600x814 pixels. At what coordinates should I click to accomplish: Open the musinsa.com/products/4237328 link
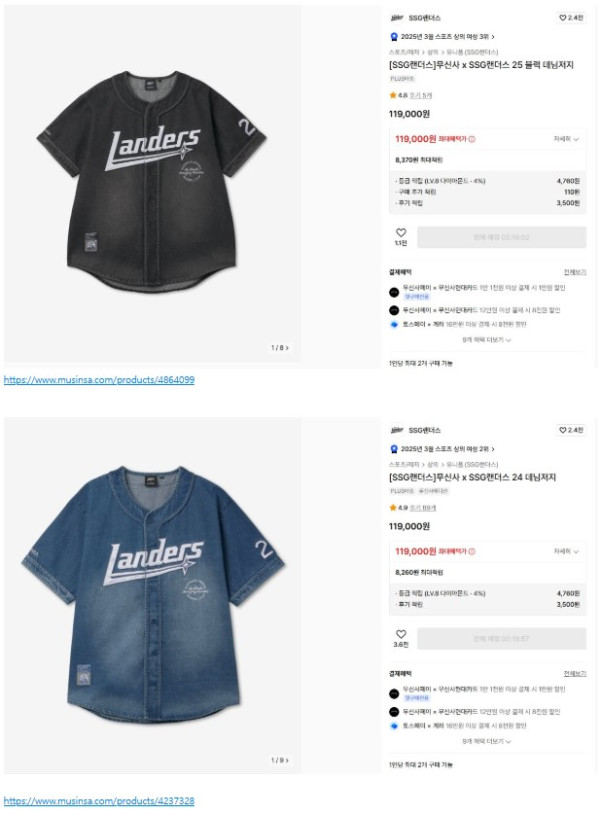pyautogui.click(x=99, y=801)
